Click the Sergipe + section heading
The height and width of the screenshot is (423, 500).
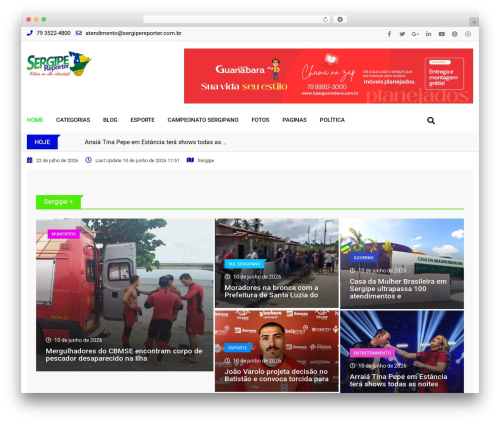(58, 202)
